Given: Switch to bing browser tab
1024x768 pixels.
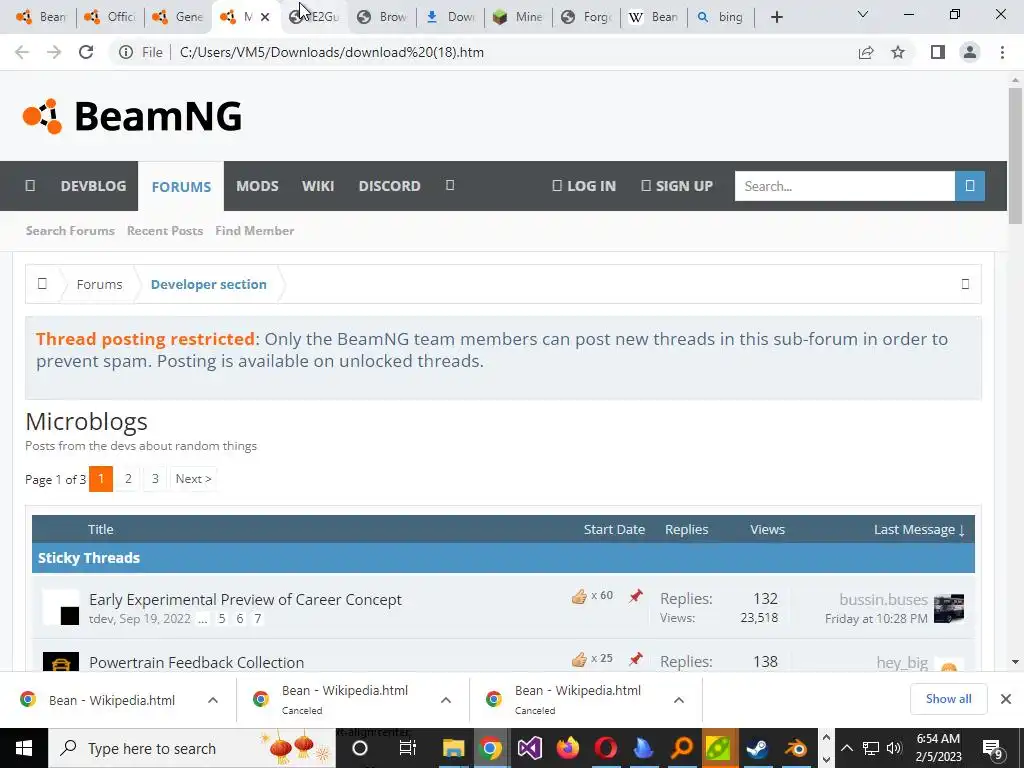Looking at the screenshot, I should click(x=721, y=17).
